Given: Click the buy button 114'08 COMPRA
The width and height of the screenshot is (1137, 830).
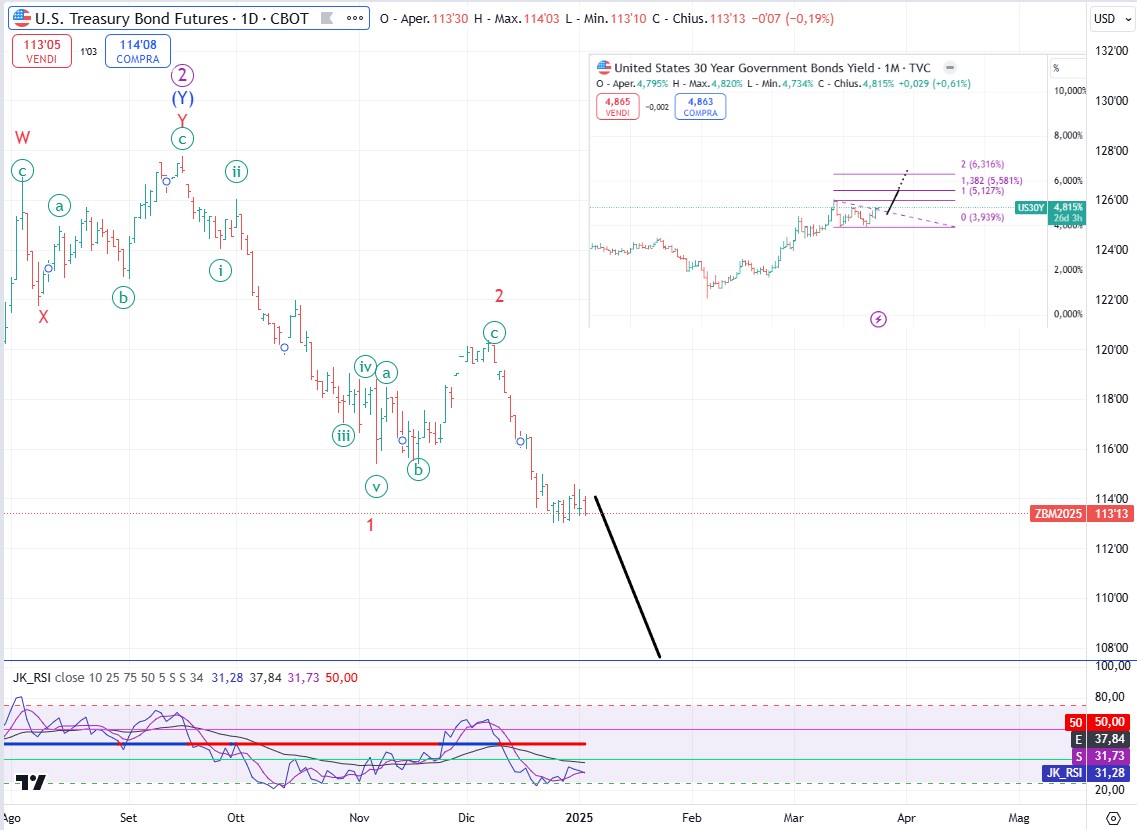Looking at the screenshot, I should click(138, 51).
